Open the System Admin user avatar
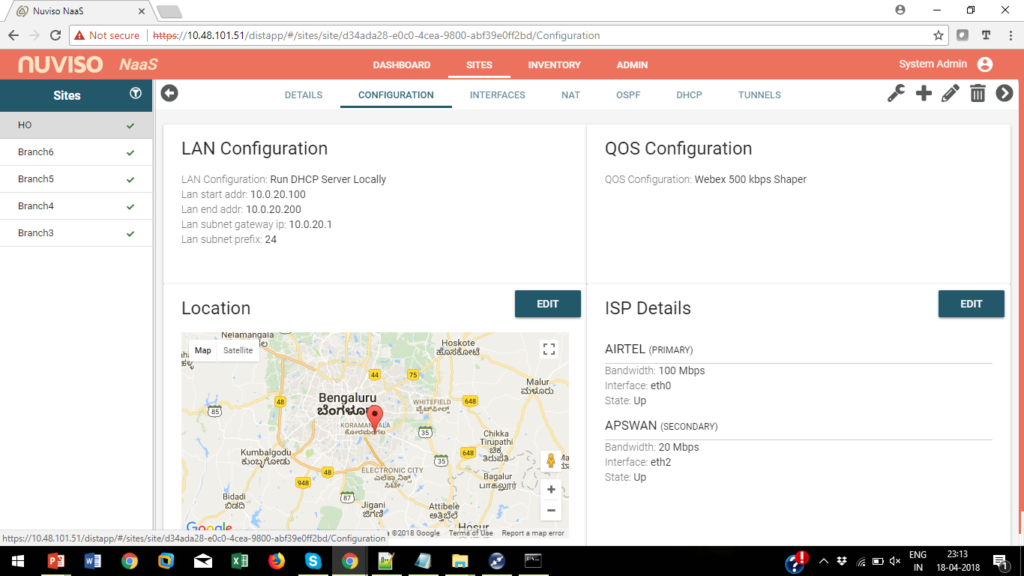The image size is (1024, 576). 985,64
